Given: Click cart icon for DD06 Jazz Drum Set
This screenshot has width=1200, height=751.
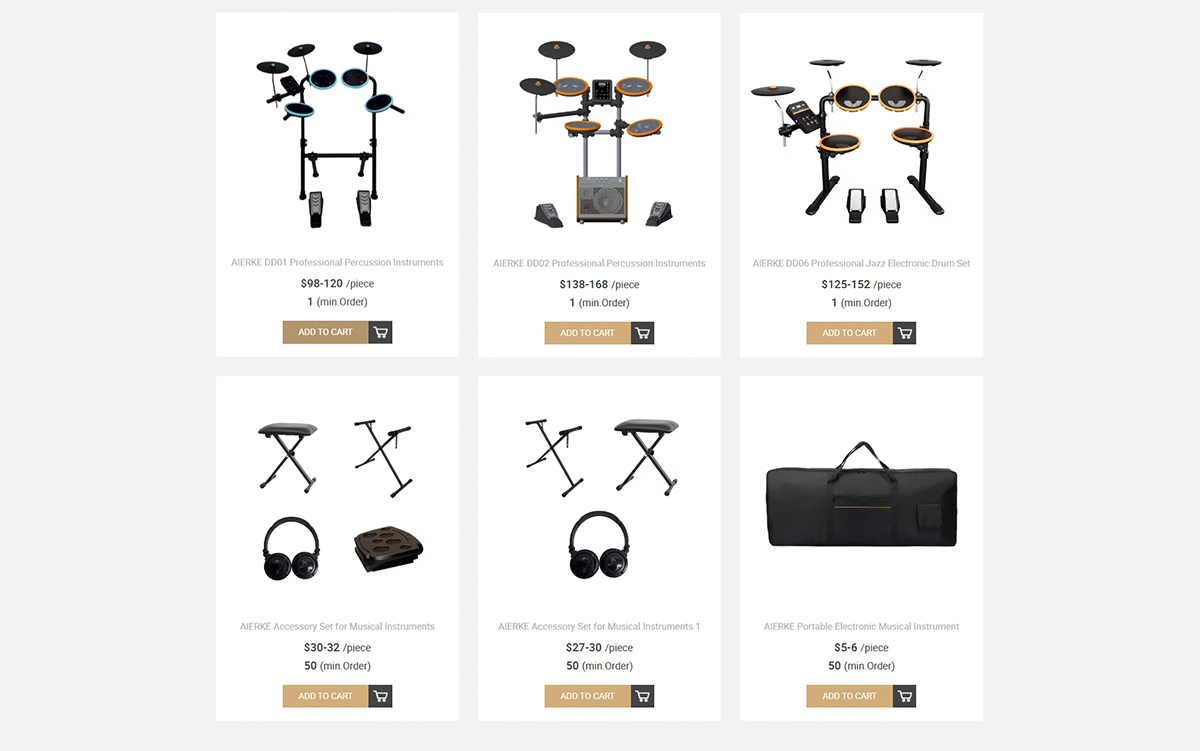Looking at the screenshot, I should pos(904,333).
